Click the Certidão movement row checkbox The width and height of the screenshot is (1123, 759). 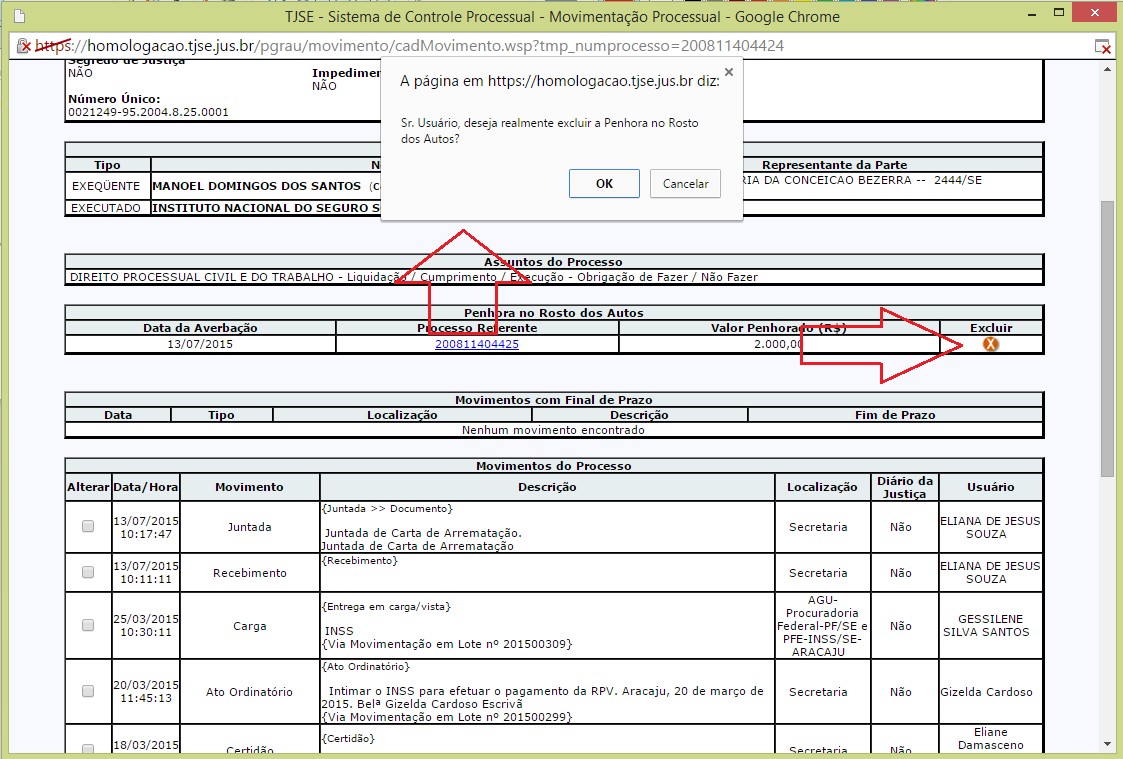tap(88, 749)
